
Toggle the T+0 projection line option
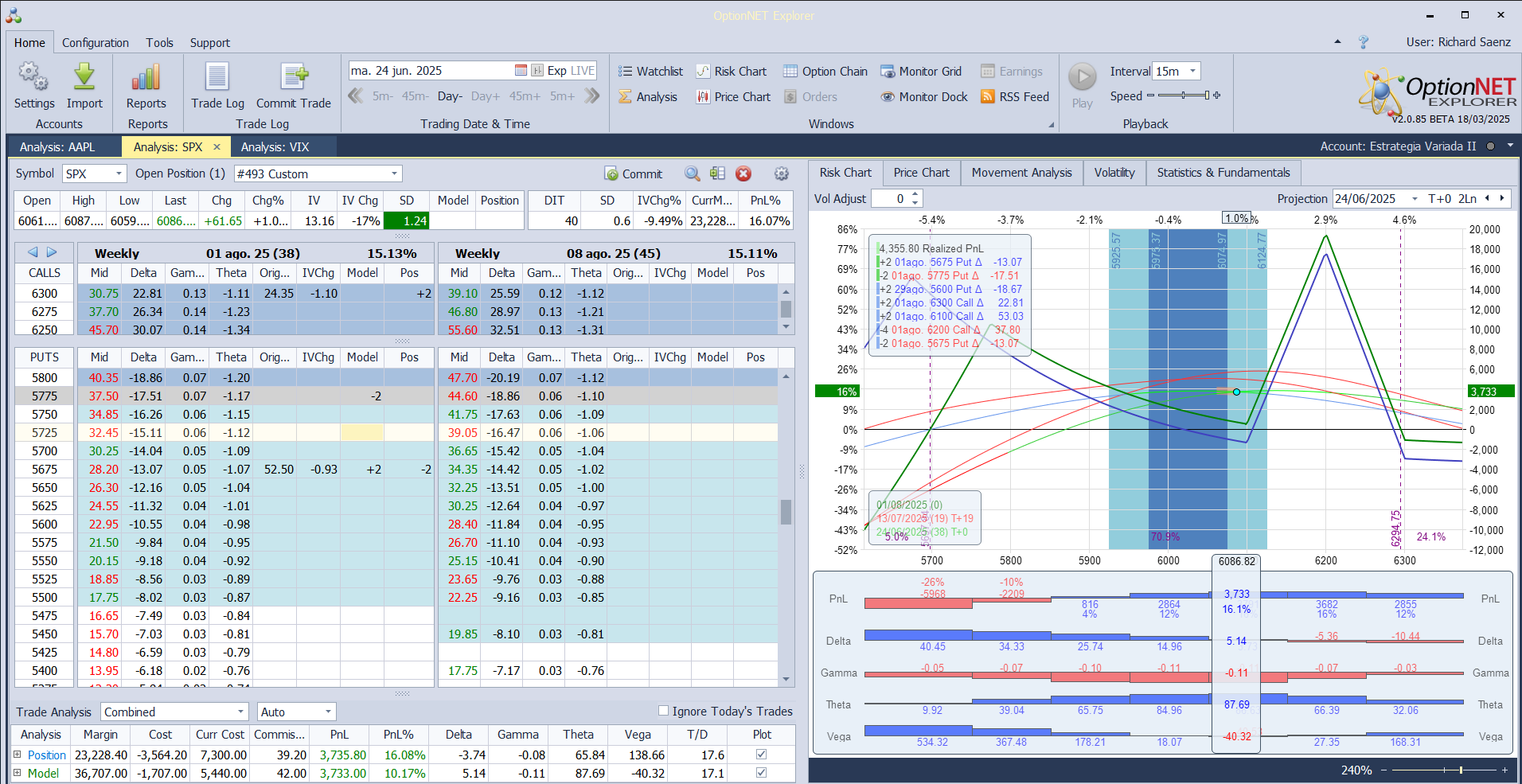click(x=1440, y=198)
